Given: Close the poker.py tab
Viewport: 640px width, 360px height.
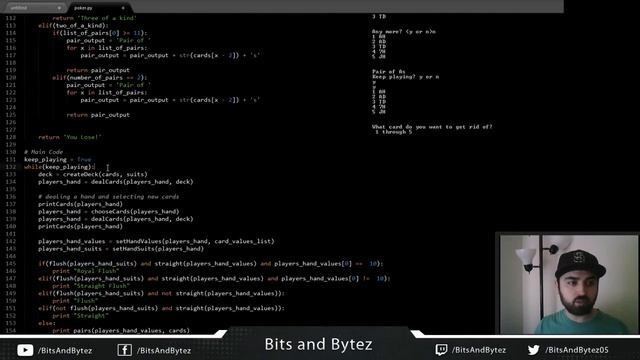Looking at the screenshot, I should point(123,8).
